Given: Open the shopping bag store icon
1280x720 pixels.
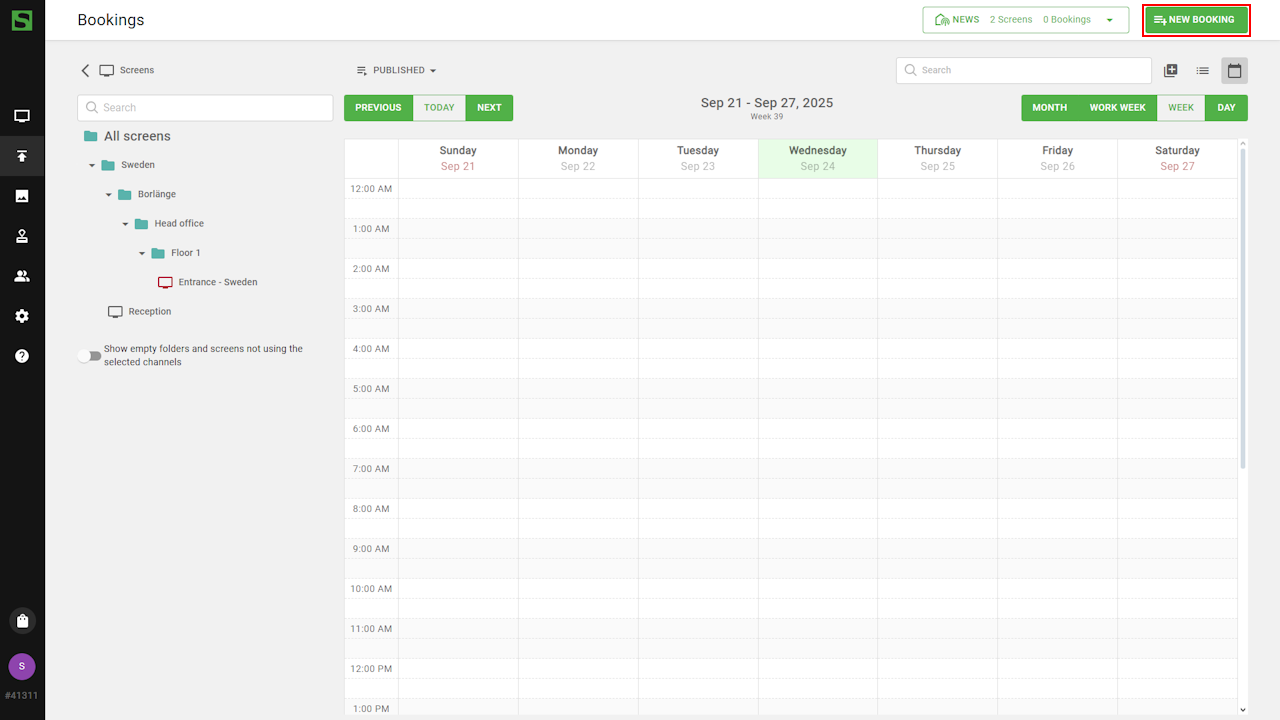Looking at the screenshot, I should pos(22,621).
